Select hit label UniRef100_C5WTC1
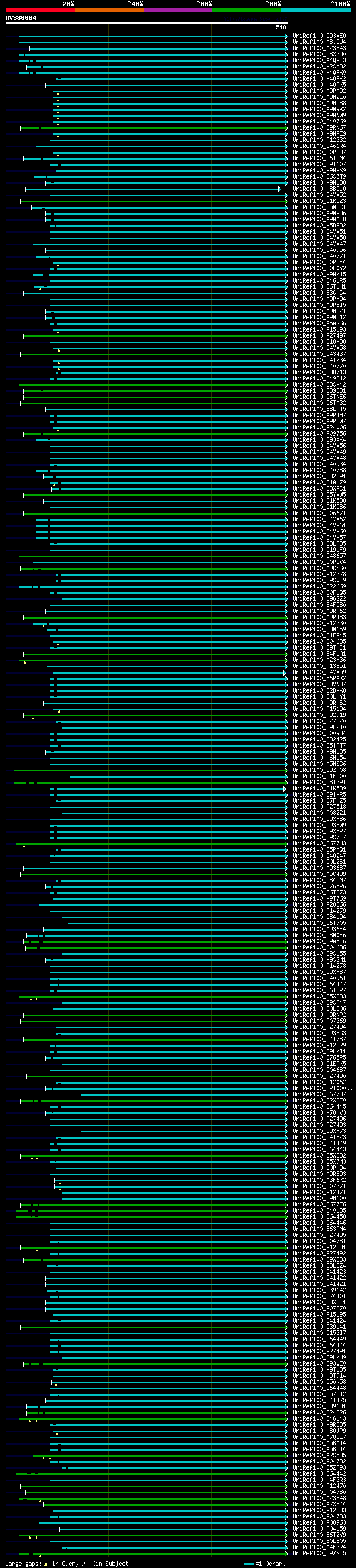This screenshot has height=1568, width=356. tap(319, 207)
